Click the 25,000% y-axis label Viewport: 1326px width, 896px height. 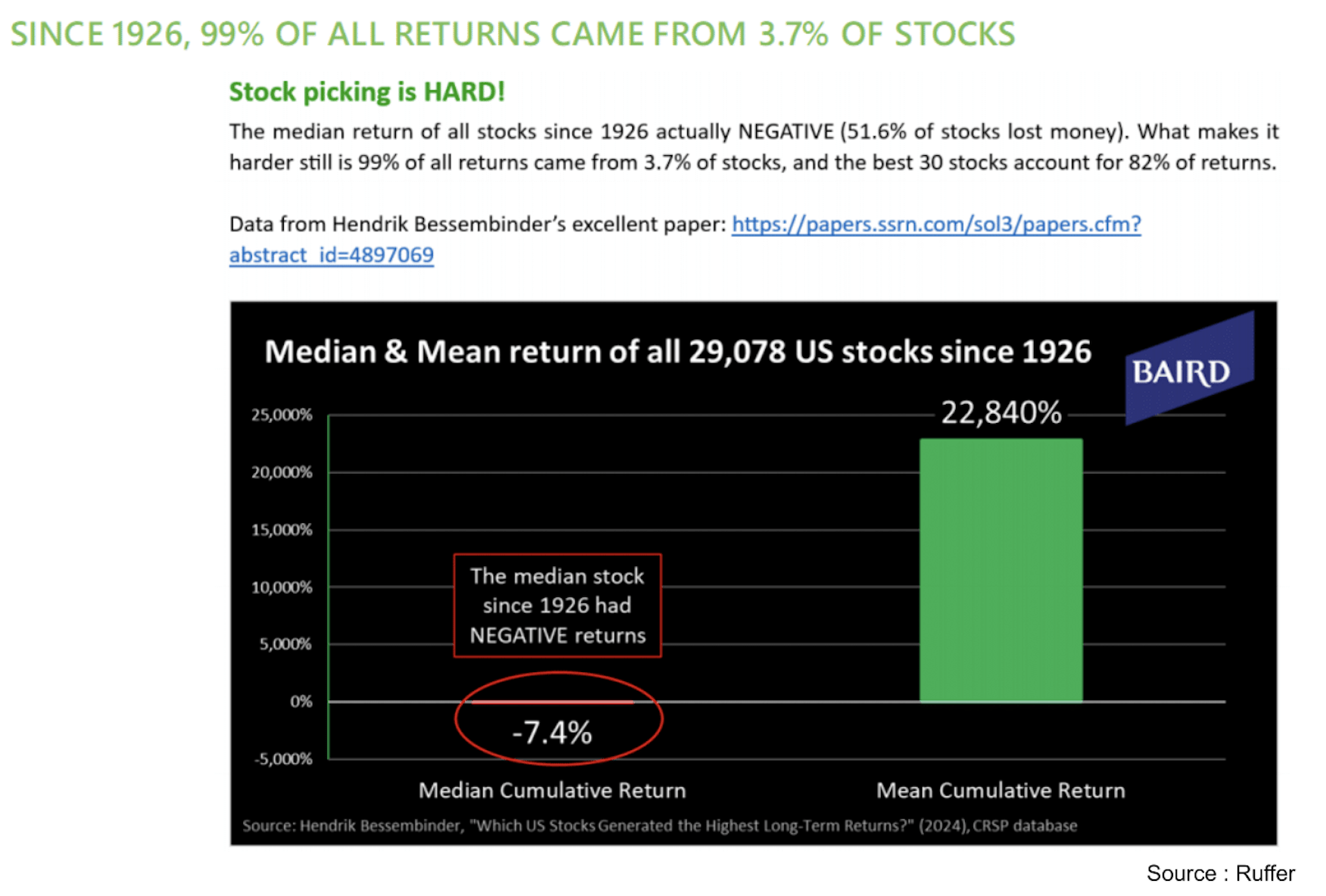[x=282, y=415]
